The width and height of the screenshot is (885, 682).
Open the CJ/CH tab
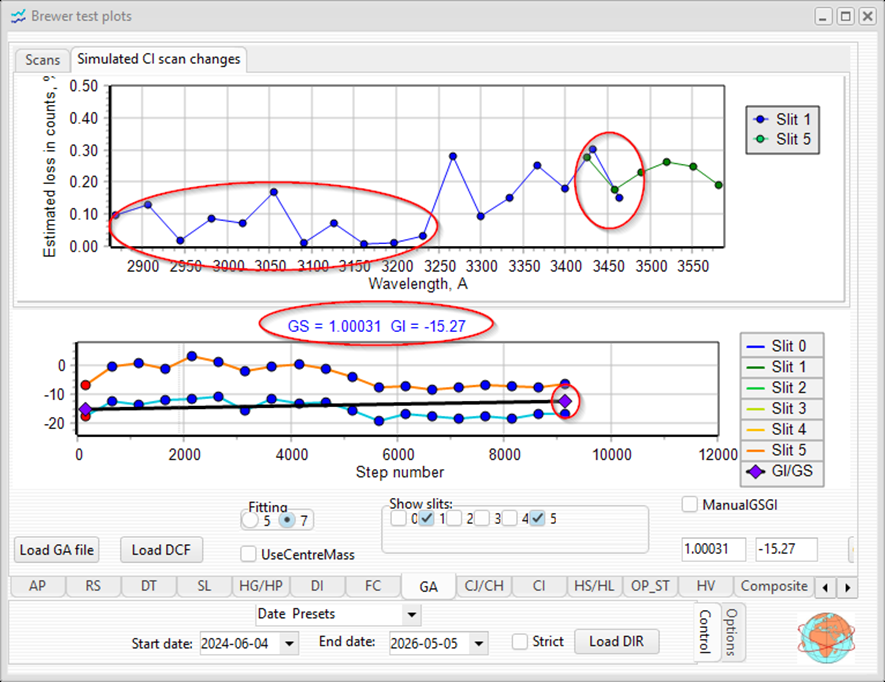(x=484, y=586)
